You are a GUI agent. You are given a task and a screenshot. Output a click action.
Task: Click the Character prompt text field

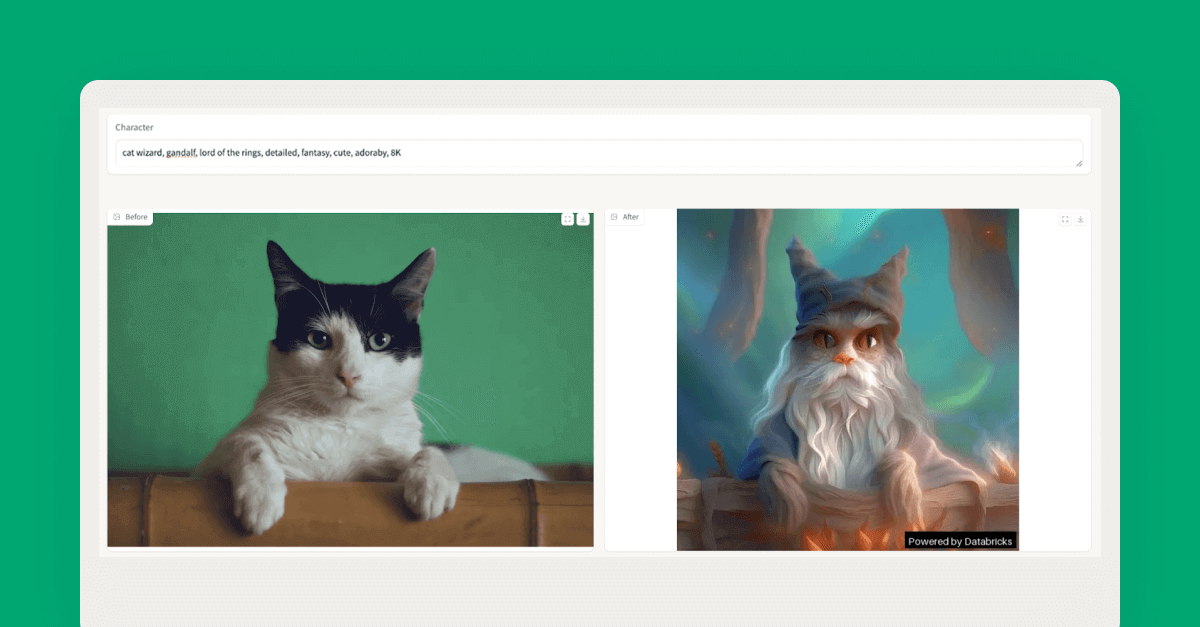(x=700, y=153)
